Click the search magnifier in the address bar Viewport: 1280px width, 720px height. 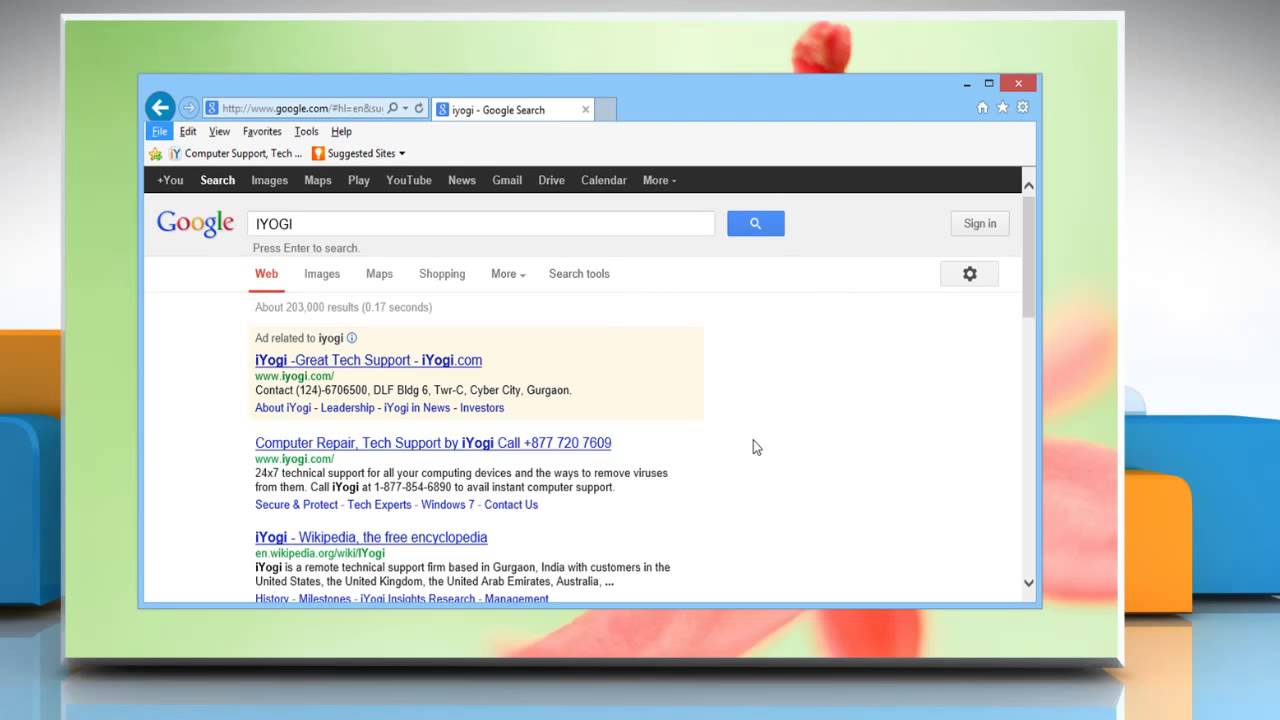[393, 108]
